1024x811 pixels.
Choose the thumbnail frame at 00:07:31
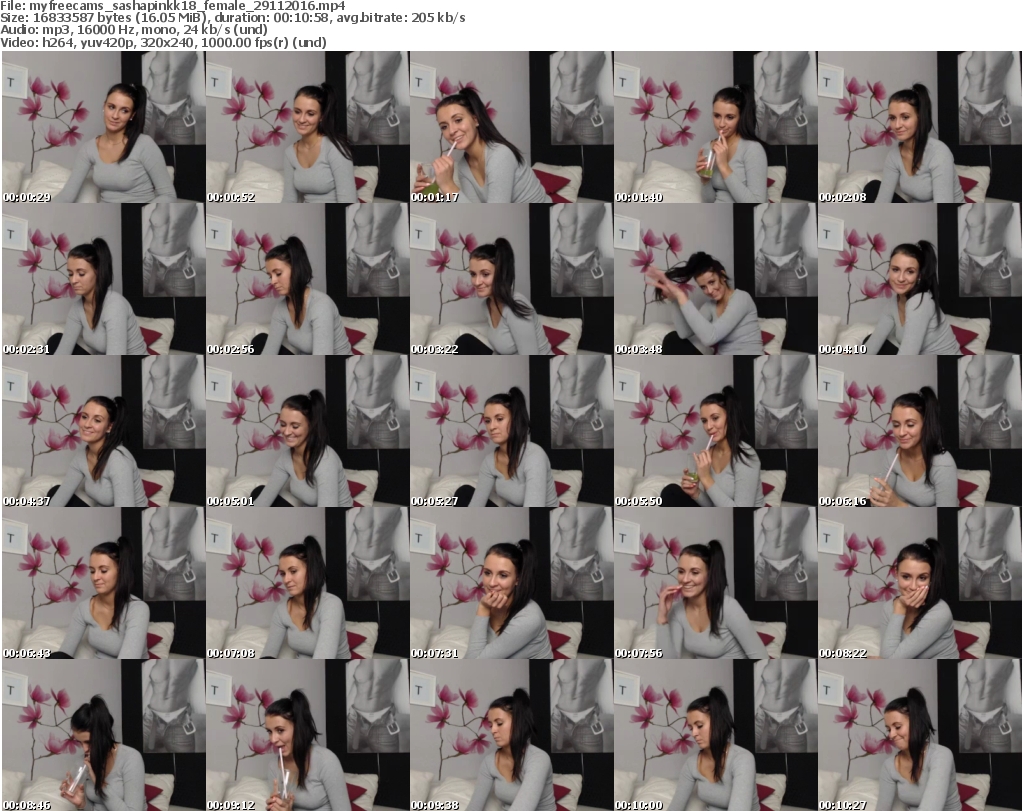pyautogui.click(x=511, y=583)
